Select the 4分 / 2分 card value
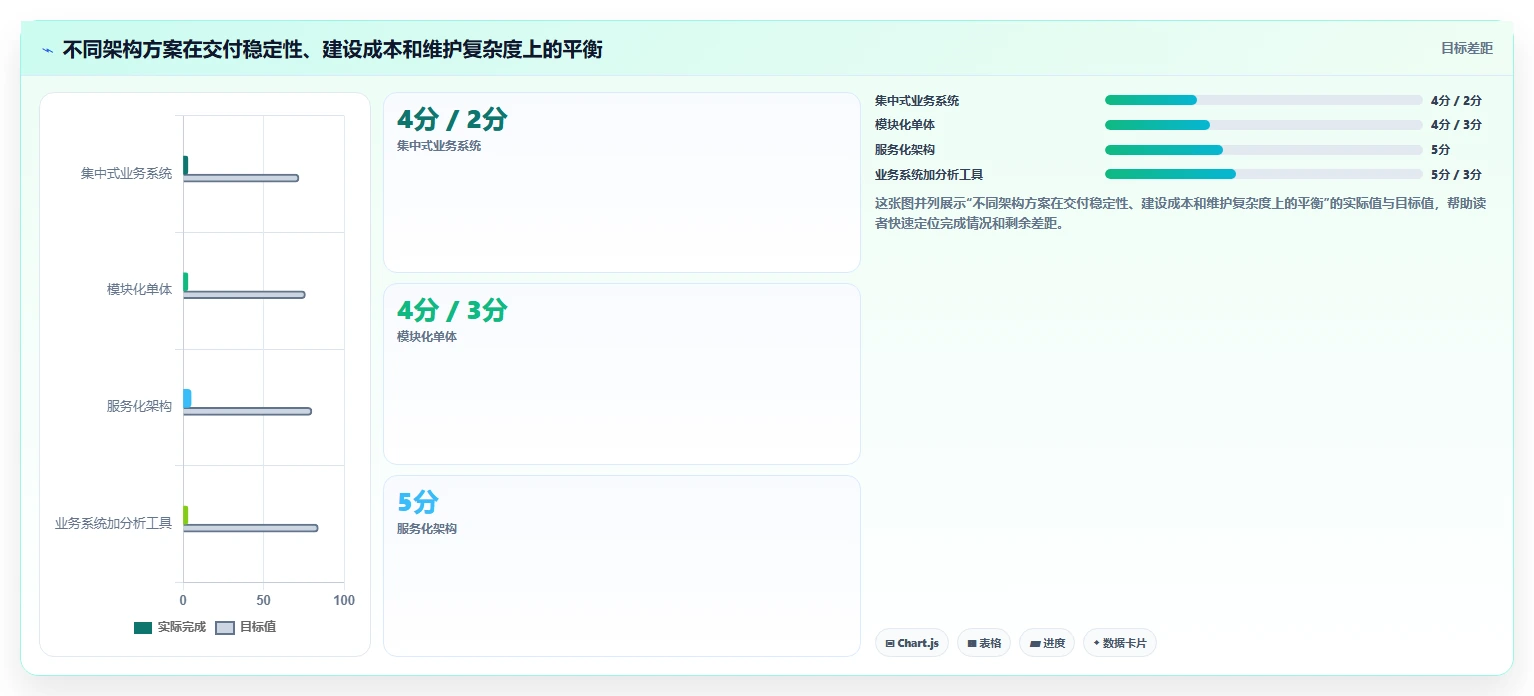This screenshot has width=1534, height=696. click(452, 120)
